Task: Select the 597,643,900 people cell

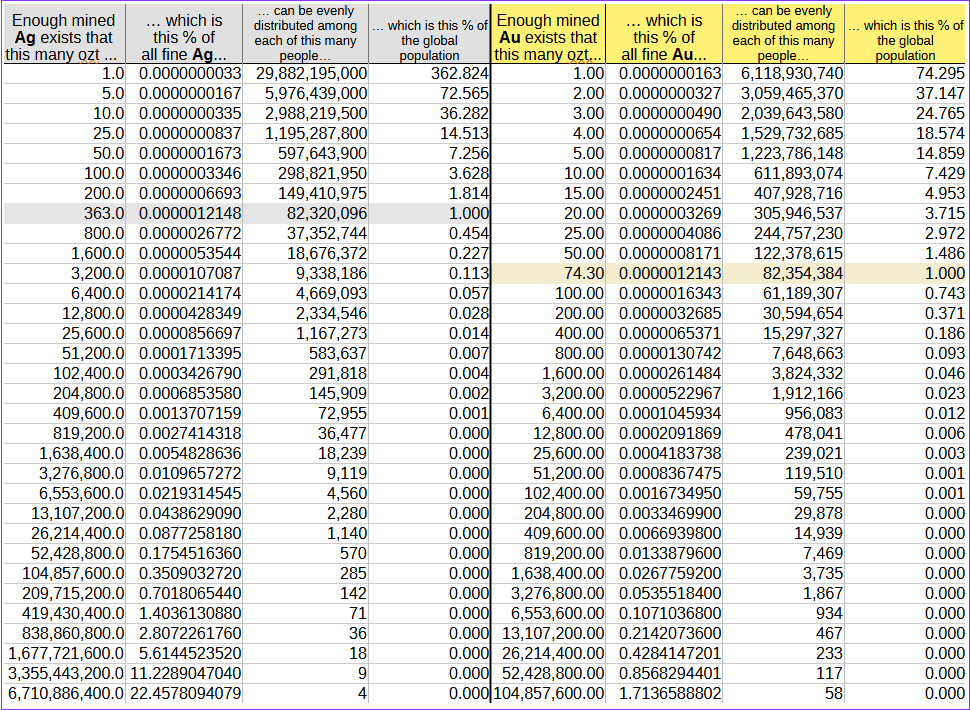Action: coord(304,153)
